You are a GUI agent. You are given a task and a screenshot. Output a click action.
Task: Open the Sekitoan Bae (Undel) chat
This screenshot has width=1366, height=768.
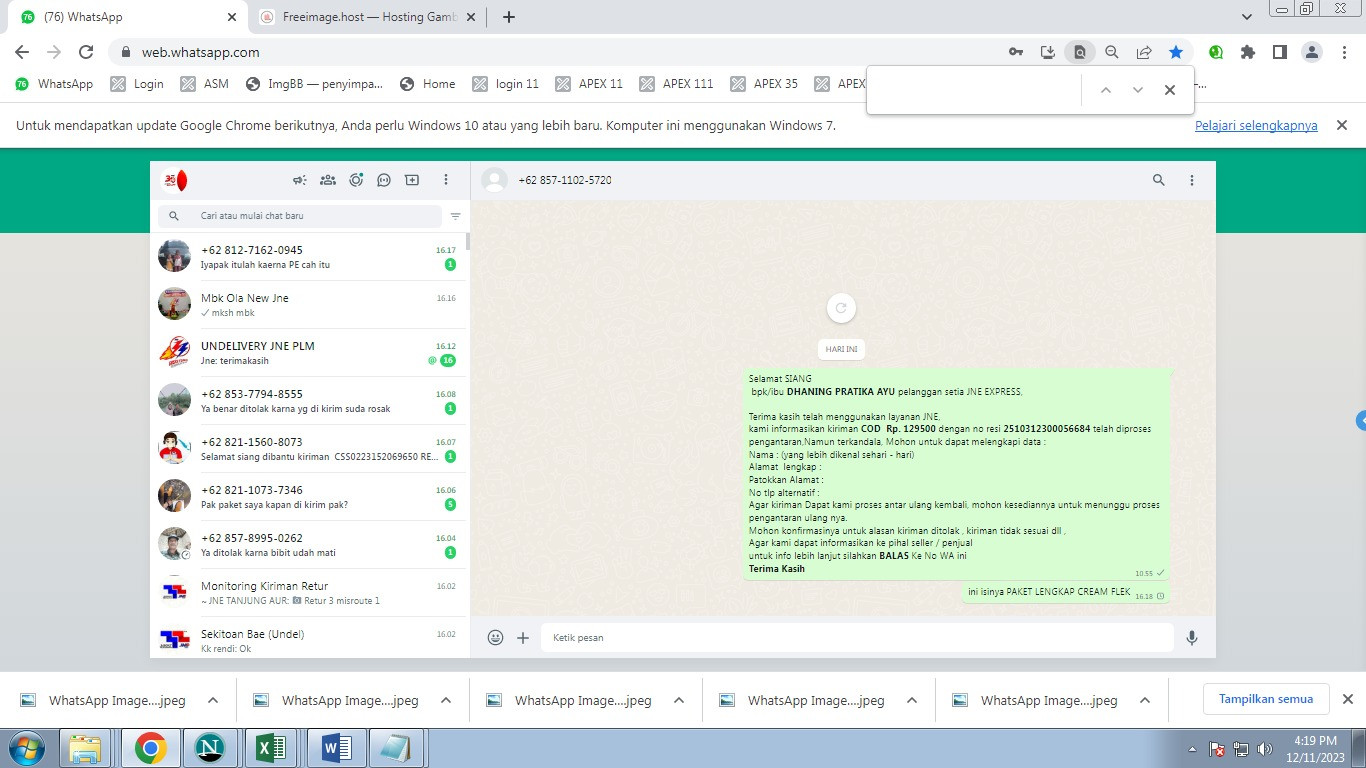coord(308,638)
